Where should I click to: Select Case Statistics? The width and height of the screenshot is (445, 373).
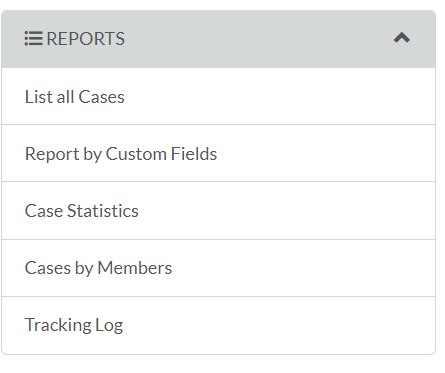coord(82,211)
